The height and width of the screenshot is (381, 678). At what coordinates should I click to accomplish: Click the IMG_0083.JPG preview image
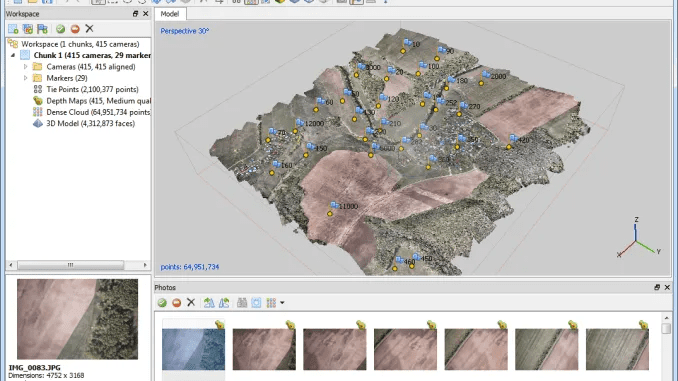pyautogui.click(x=77, y=319)
